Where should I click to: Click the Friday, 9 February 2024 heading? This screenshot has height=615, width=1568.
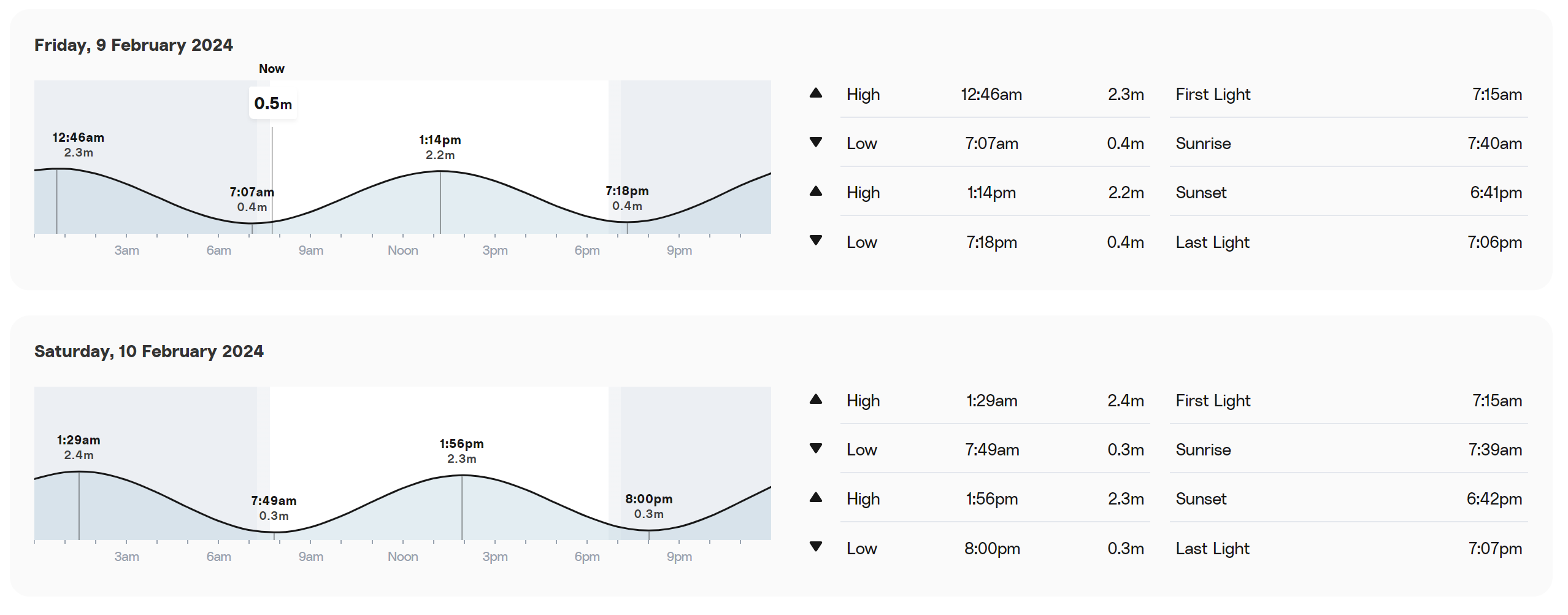pyautogui.click(x=134, y=45)
